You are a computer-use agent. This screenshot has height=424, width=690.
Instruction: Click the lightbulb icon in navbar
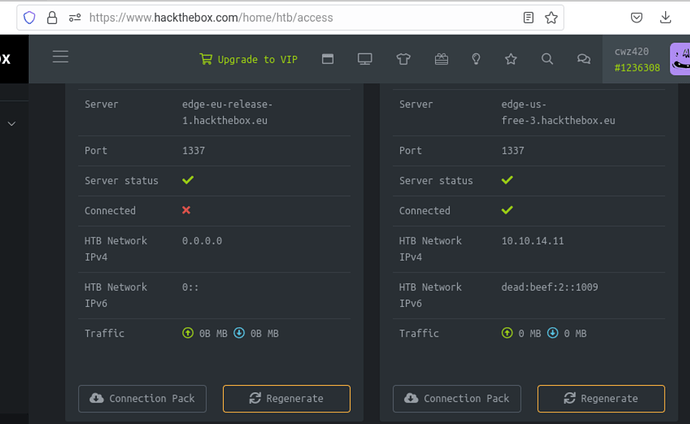(475, 59)
